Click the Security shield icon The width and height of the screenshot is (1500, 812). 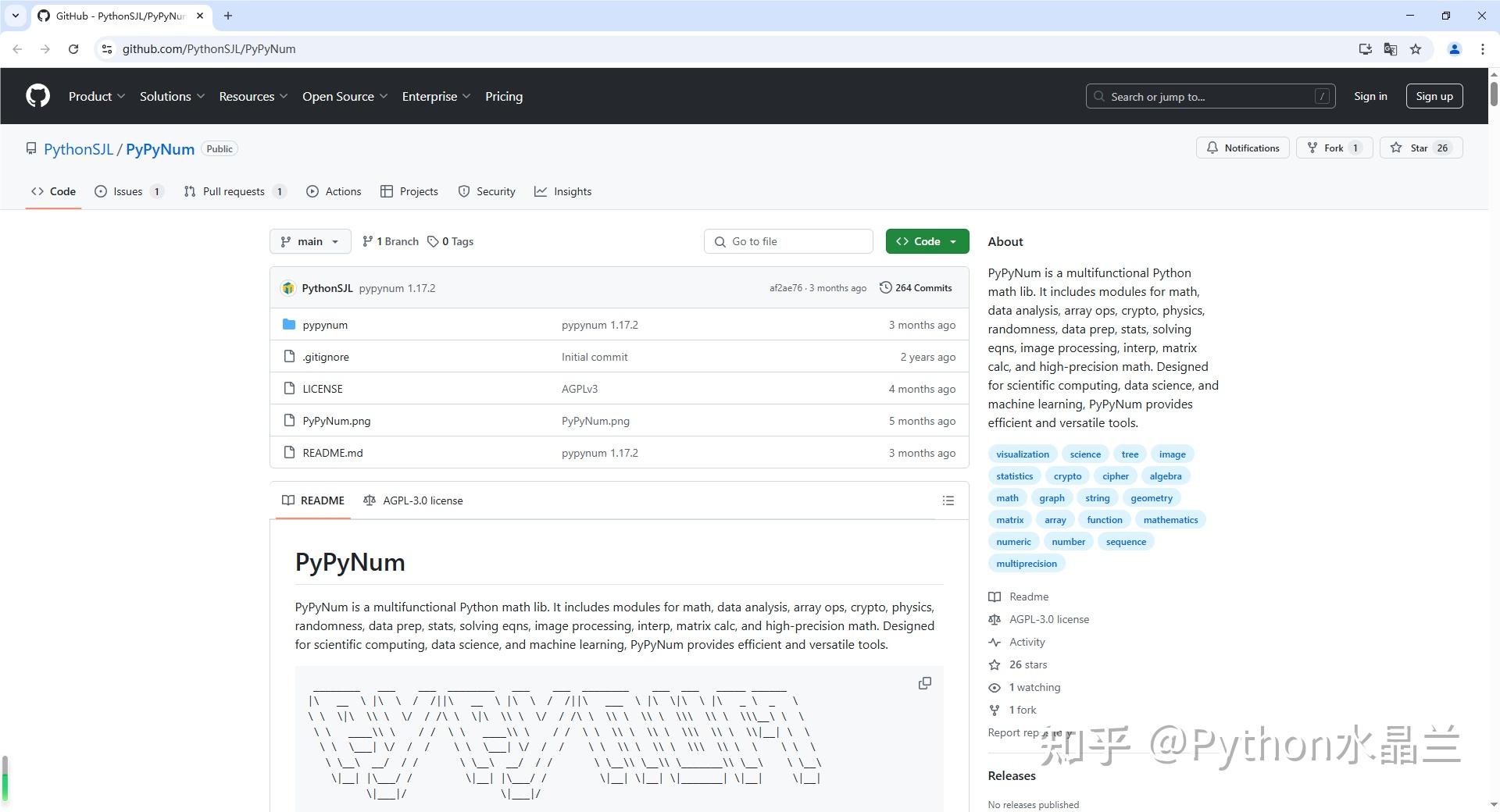[x=464, y=191]
